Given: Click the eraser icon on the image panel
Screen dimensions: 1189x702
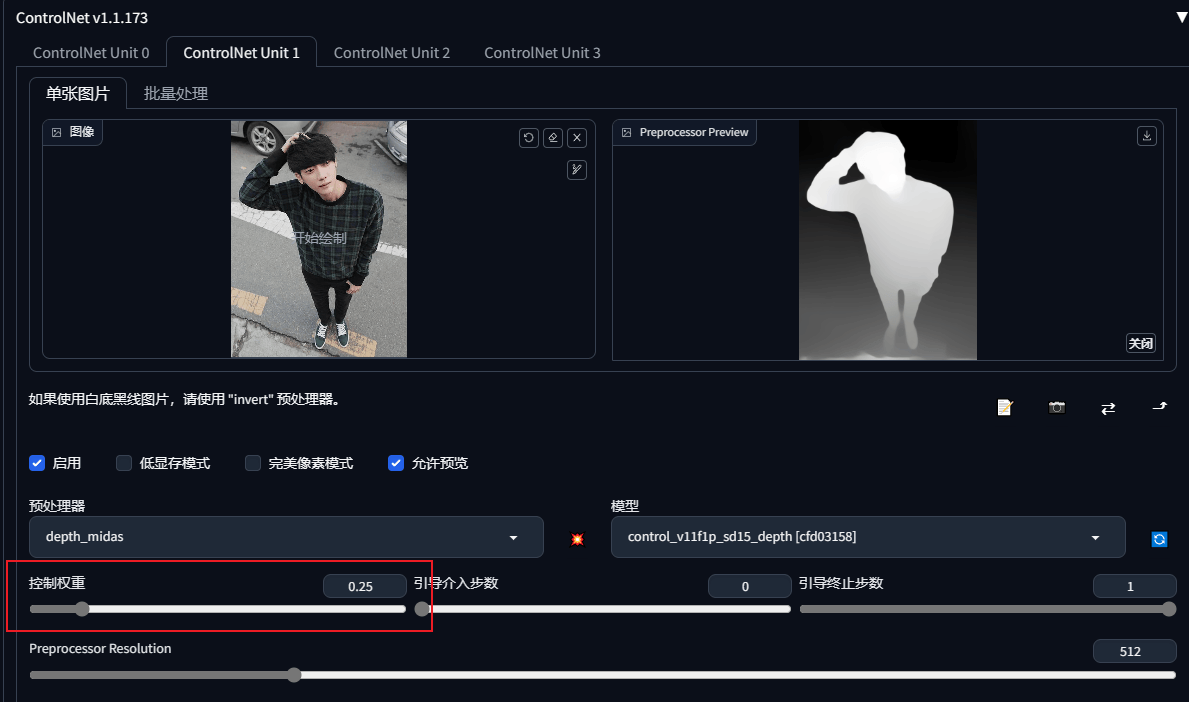Looking at the screenshot, I should tap(553, 138).
